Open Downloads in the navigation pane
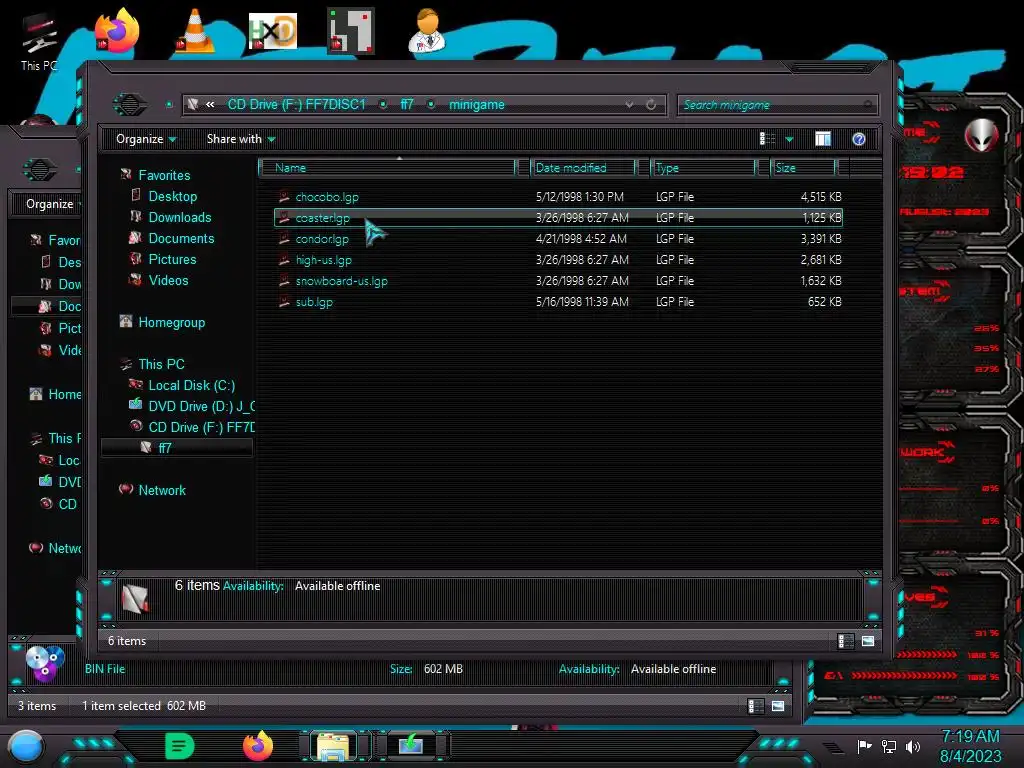This screenshot has height=768, width=1024. [x=180, y=217]
